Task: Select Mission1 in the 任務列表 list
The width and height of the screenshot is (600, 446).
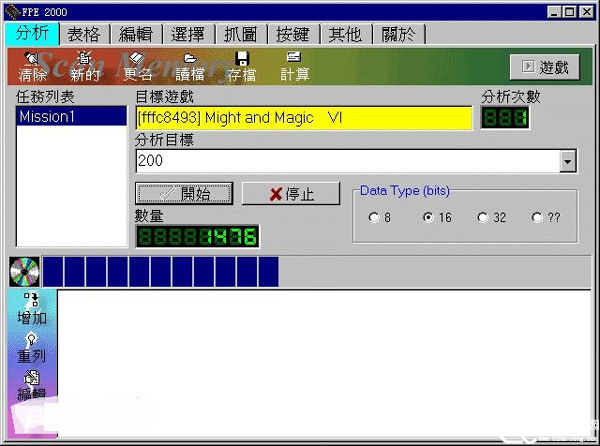Action: point(72,116)
